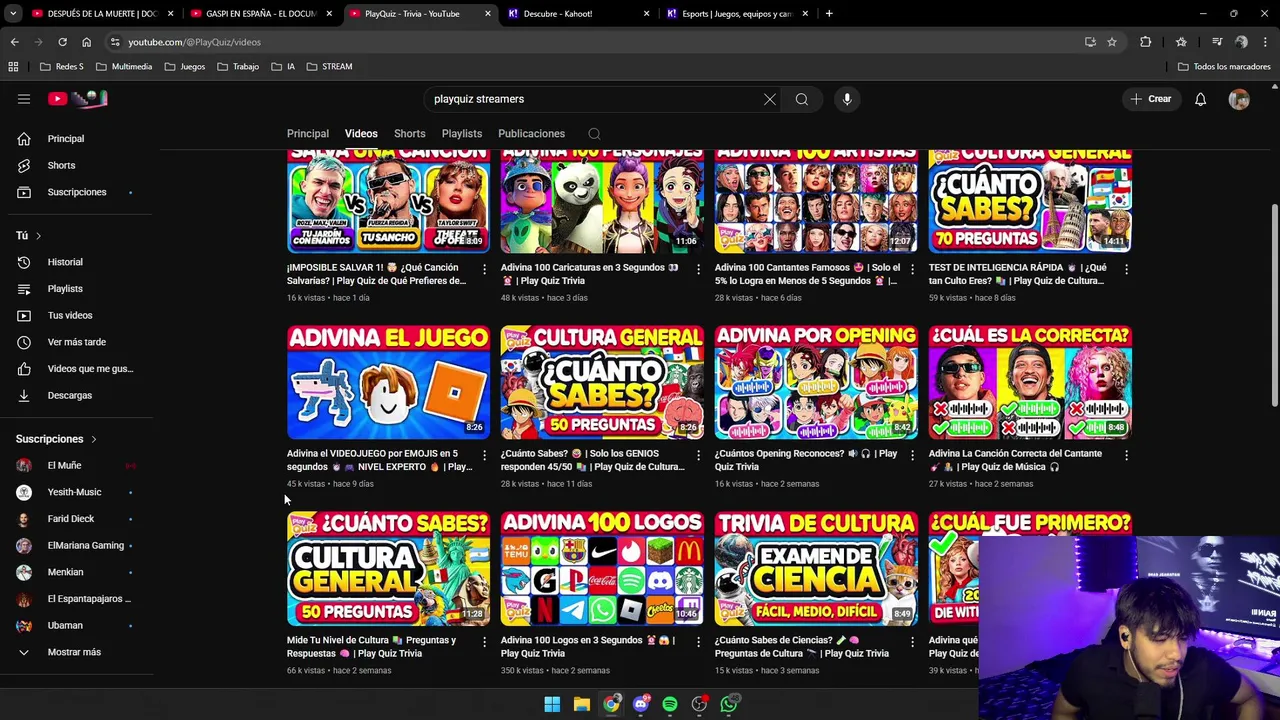Open Ver más tarde in the sidebar
This screenshot has height=720, width=1280.
point(76,342)
